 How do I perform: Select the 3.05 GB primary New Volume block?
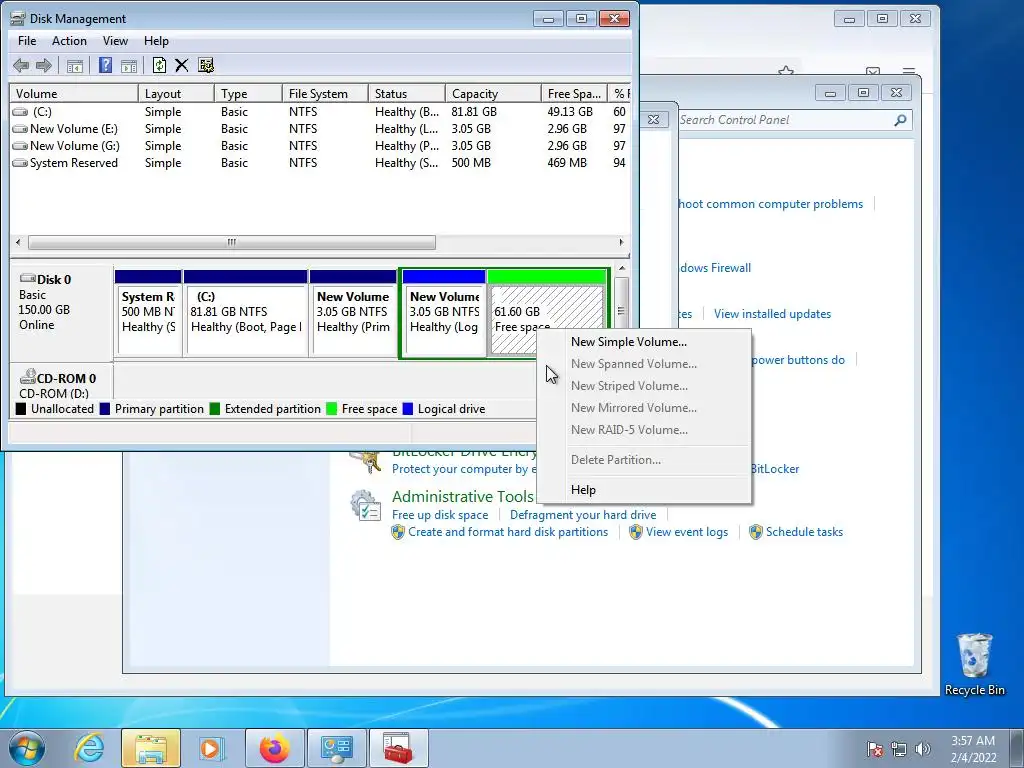click(353, 312)
